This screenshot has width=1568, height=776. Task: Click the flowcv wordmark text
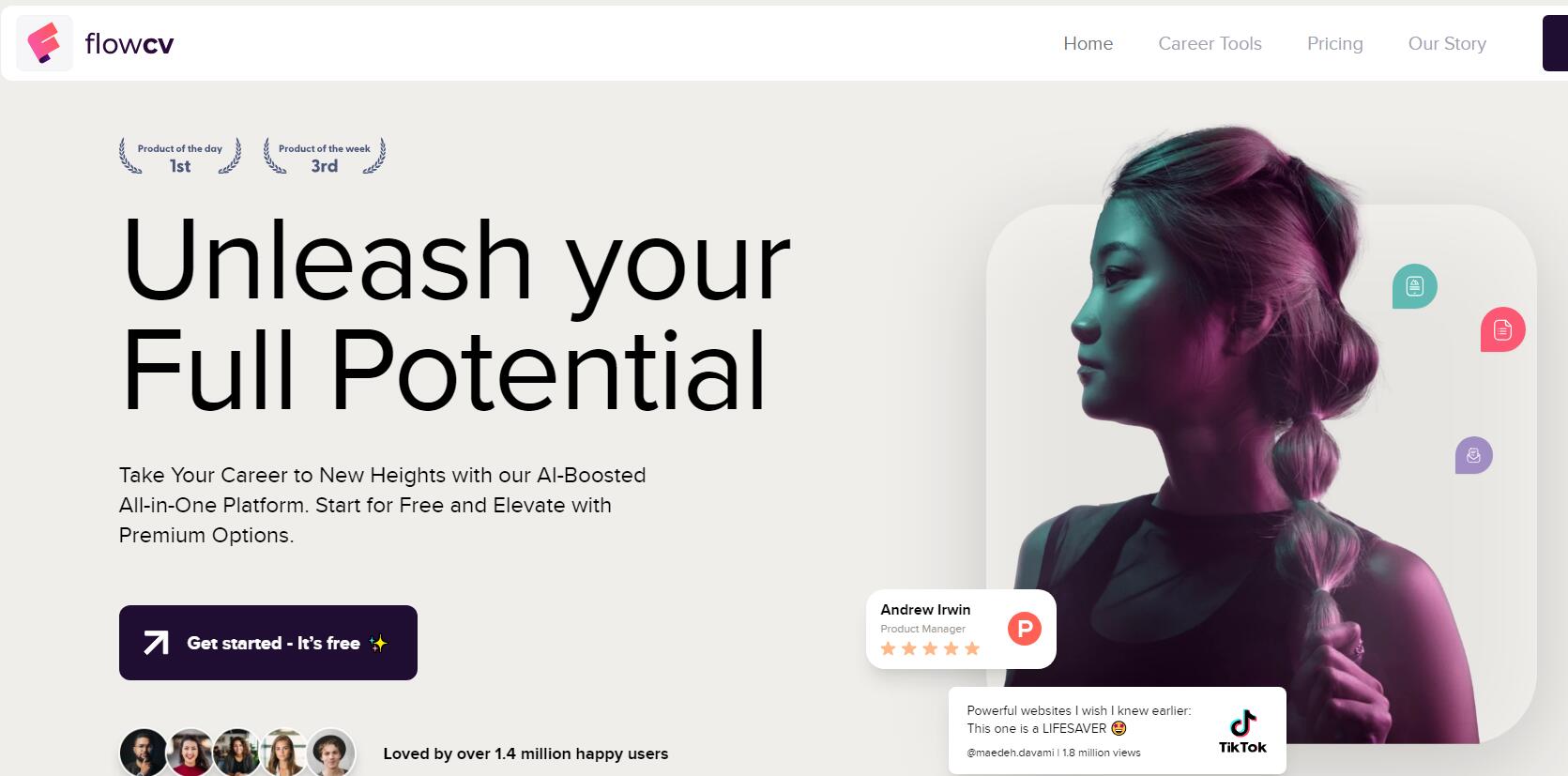coord(129,44)
